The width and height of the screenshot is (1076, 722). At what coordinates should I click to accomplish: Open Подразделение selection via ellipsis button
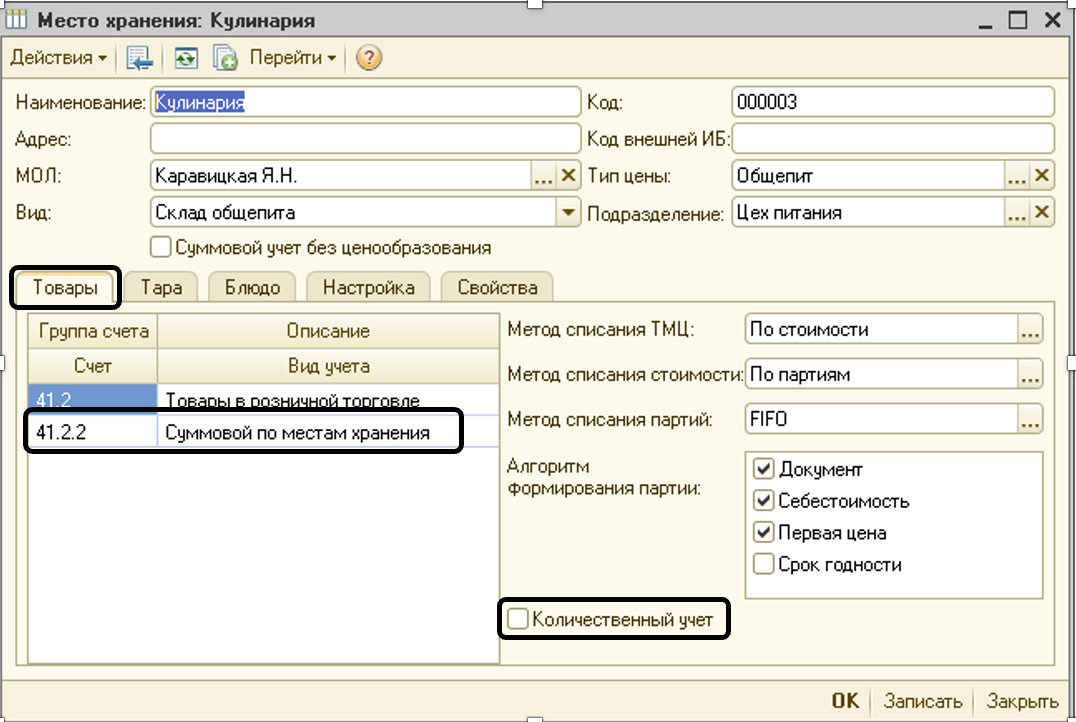[1016, 212]
